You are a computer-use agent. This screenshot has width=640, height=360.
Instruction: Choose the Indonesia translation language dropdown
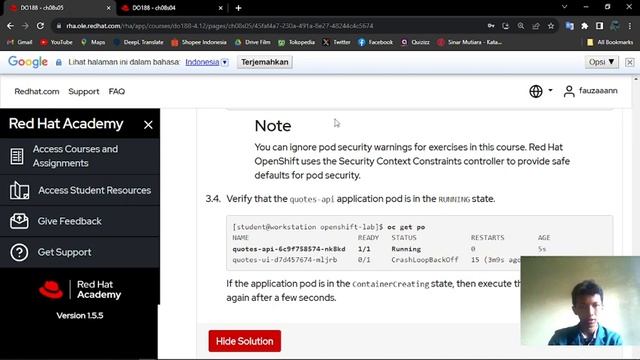click(207, 62)
